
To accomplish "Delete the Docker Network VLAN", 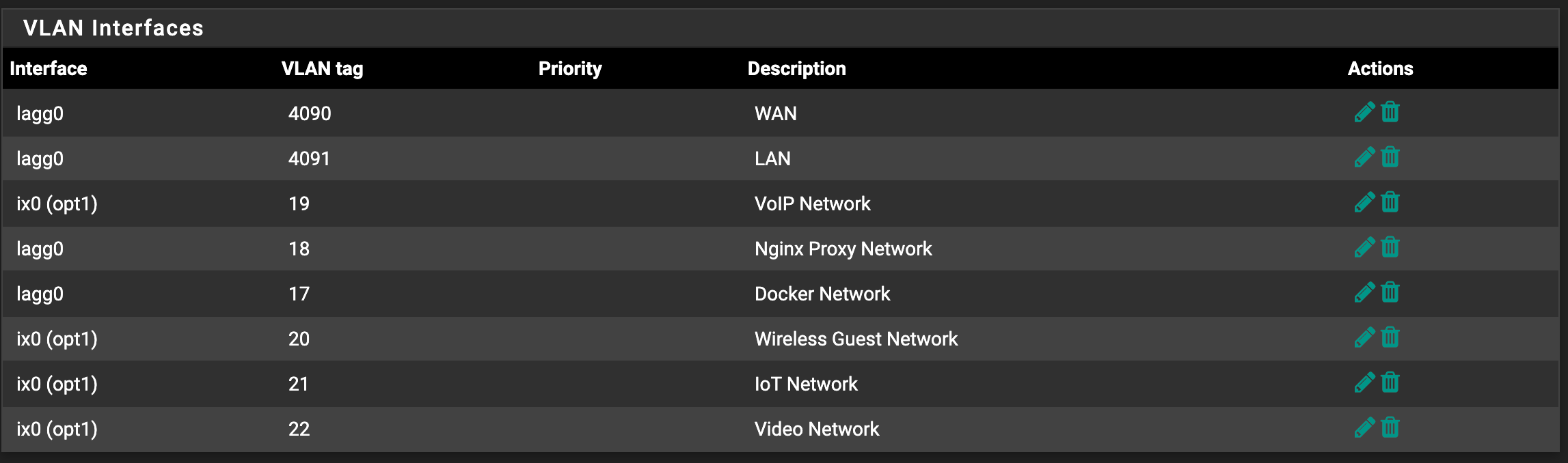I will point(1390,292).
